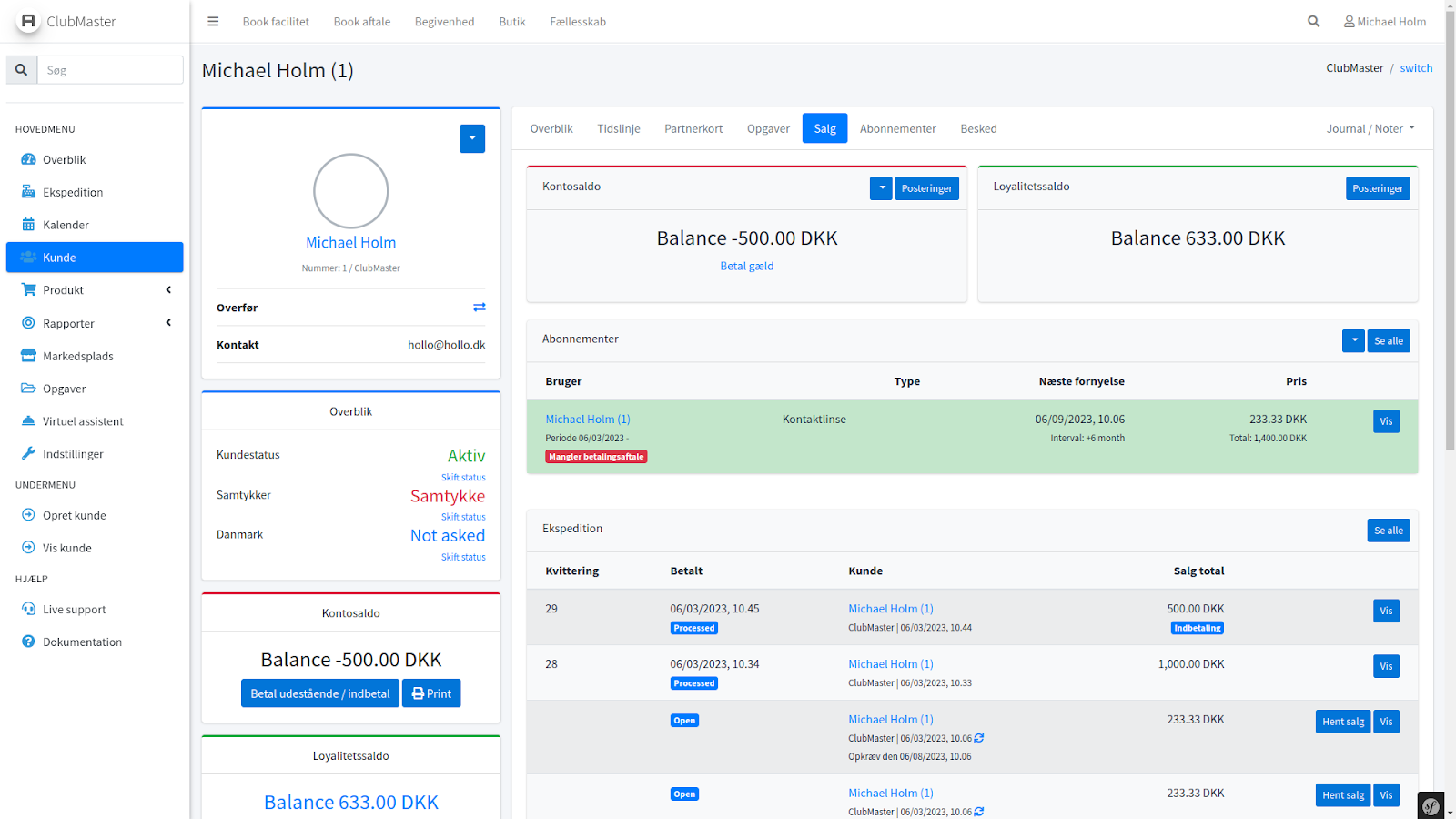The height and width of the screenshot is (819, 1456).
Task: Open Kalender from the sidebar
Action: (66, 225)
